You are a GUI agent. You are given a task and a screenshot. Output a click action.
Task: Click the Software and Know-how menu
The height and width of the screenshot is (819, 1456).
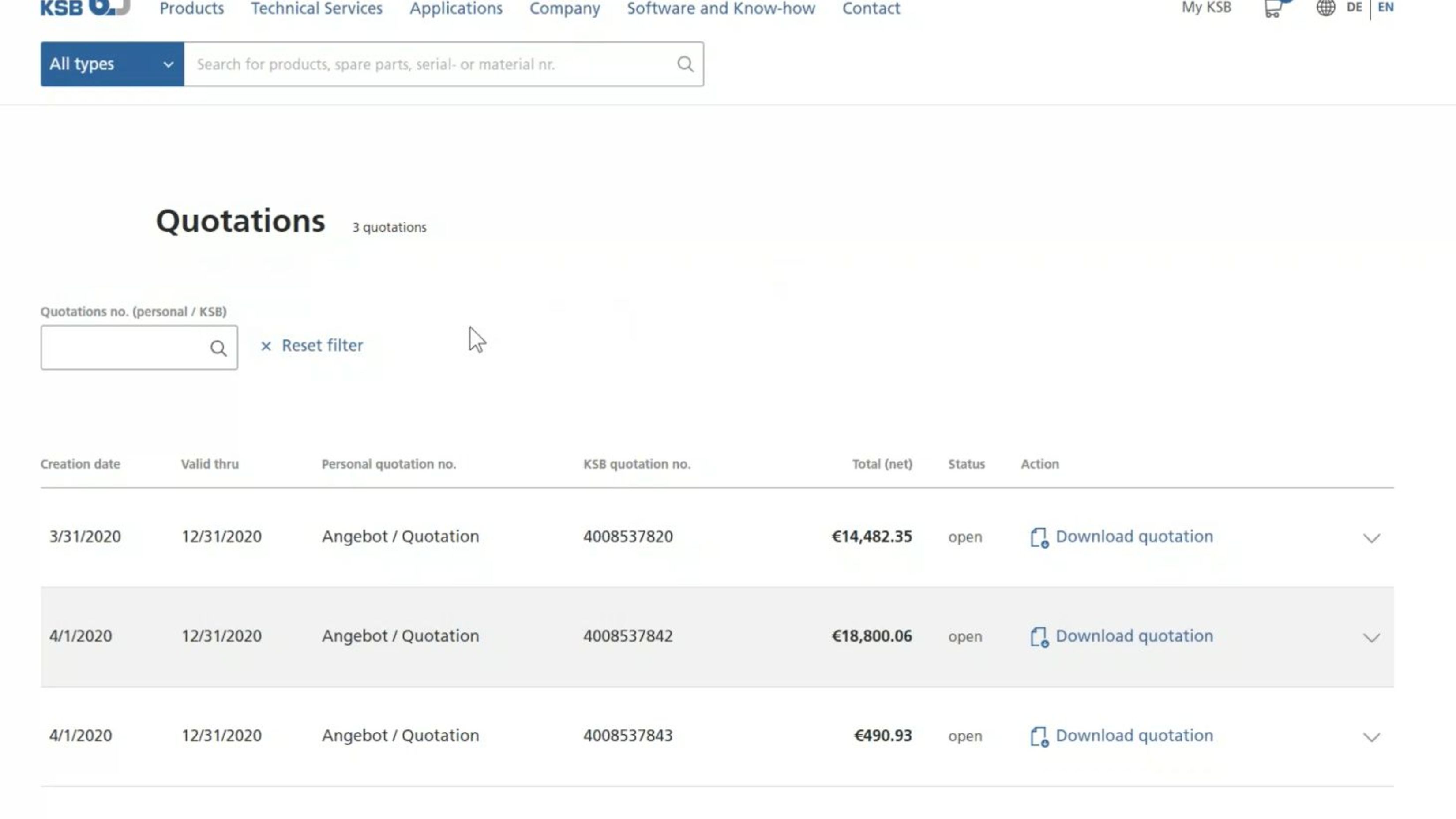click(x=720, y=8)
